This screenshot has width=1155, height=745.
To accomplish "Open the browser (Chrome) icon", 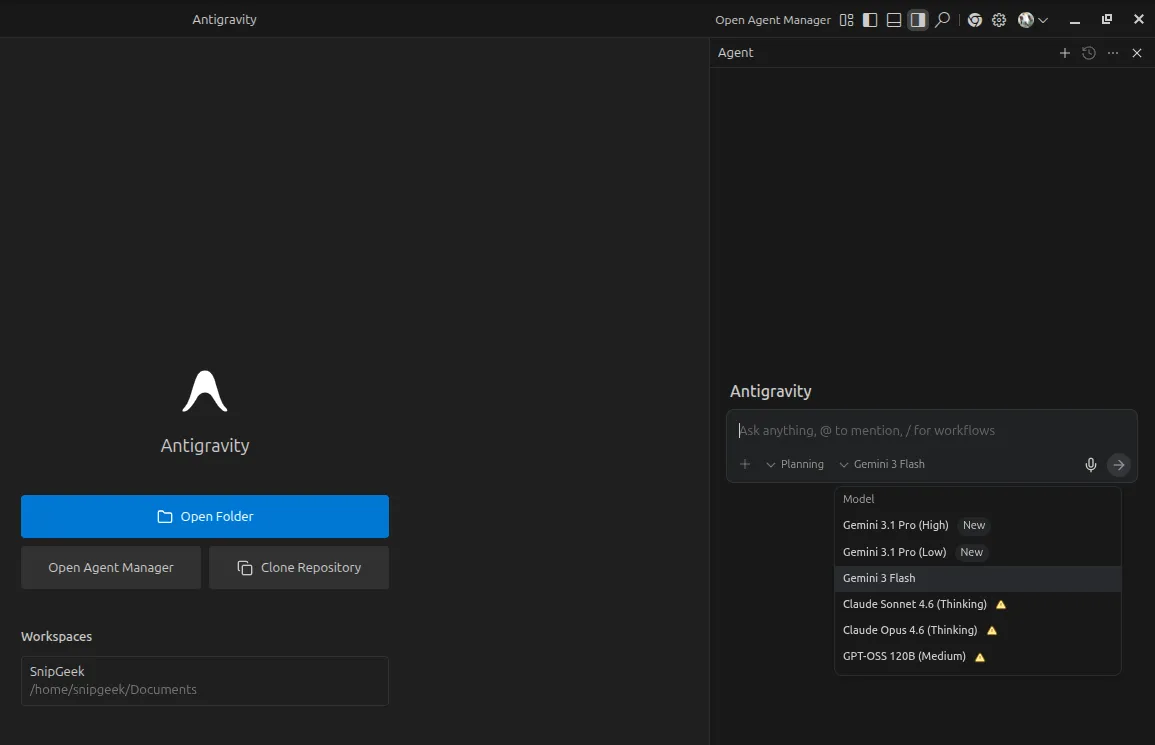I will pyautogui.click(x=975, y=20).
